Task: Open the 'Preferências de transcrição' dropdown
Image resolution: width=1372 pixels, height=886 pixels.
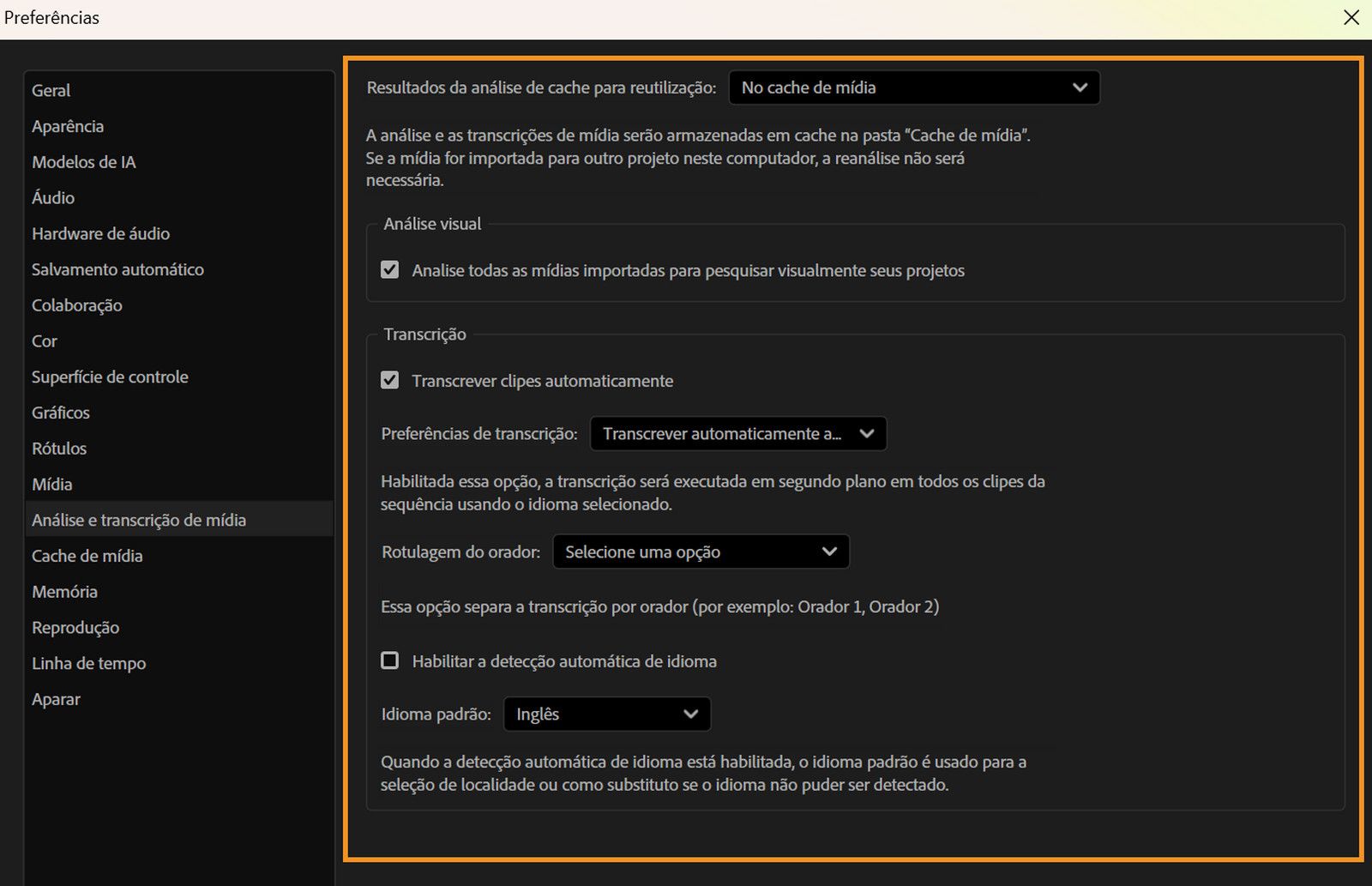Action: [737, 433]
